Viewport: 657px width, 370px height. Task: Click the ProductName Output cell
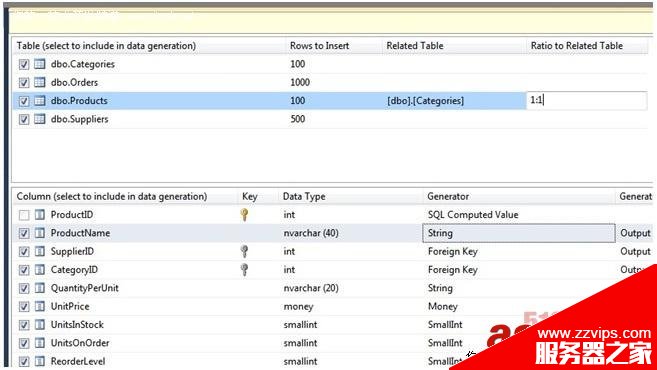tap(635, 233)
